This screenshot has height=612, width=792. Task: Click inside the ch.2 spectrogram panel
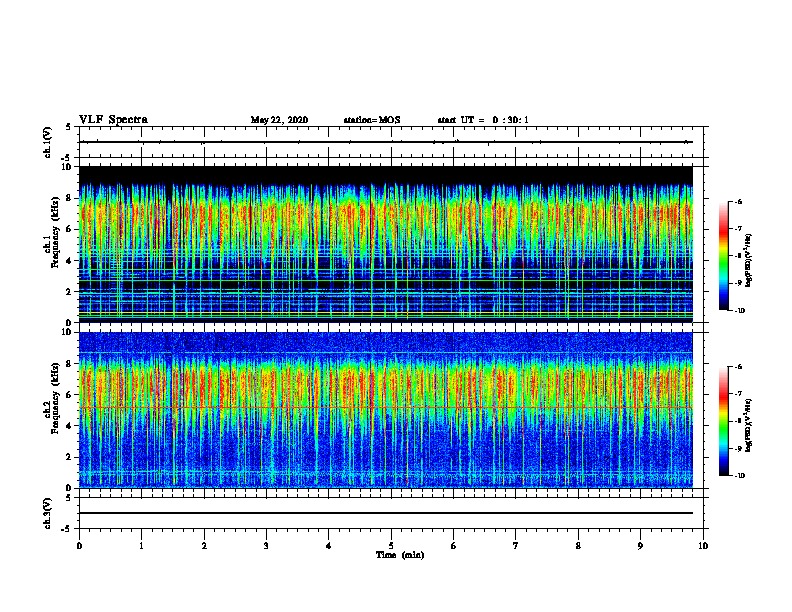click(386, 410)
